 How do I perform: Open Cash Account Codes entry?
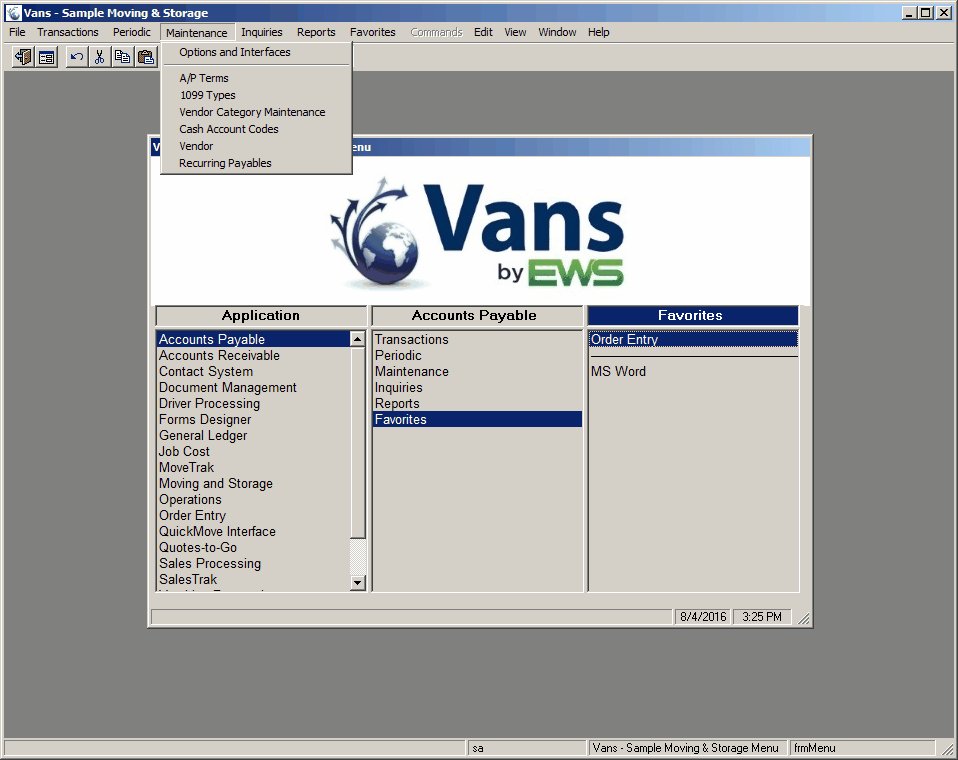point(257,130)
